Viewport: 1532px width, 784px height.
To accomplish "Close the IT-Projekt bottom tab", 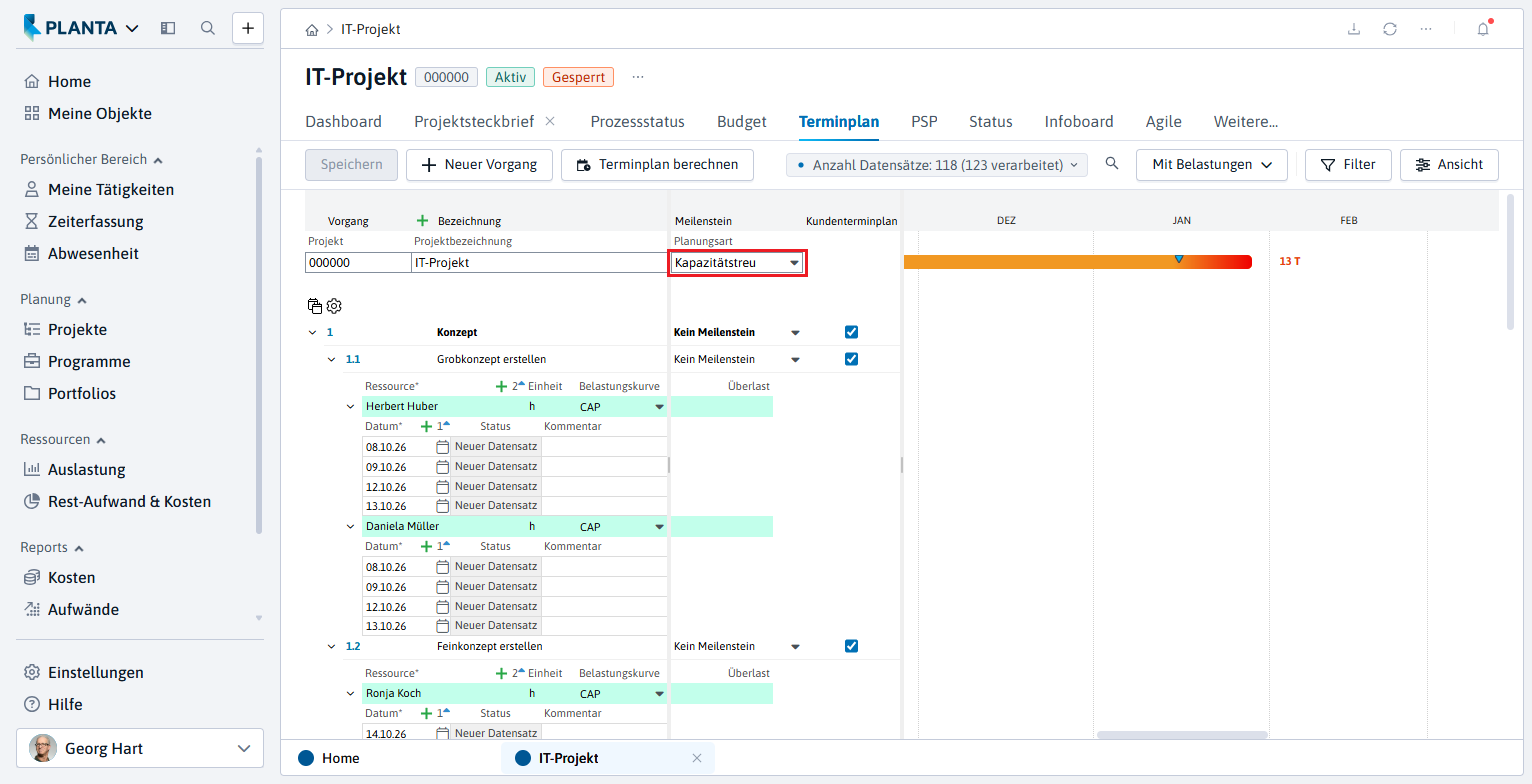I will click(697, 758).
